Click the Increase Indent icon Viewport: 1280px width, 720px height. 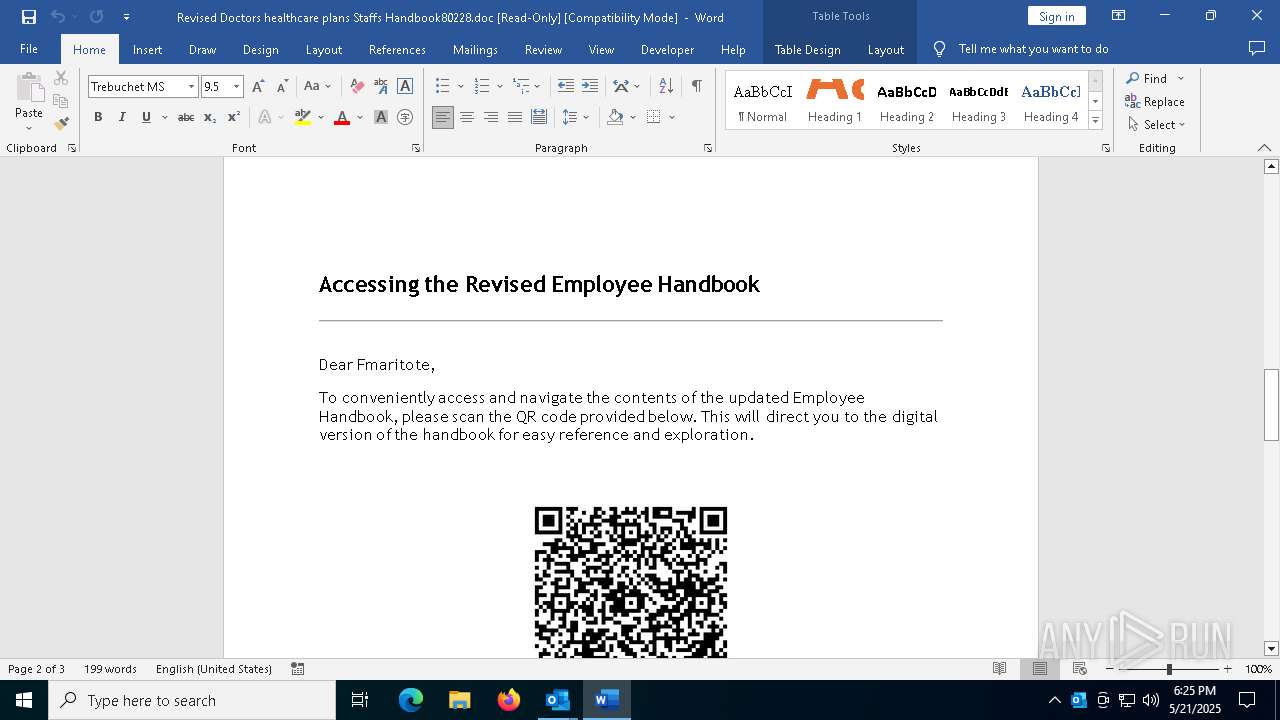(590, 87)
